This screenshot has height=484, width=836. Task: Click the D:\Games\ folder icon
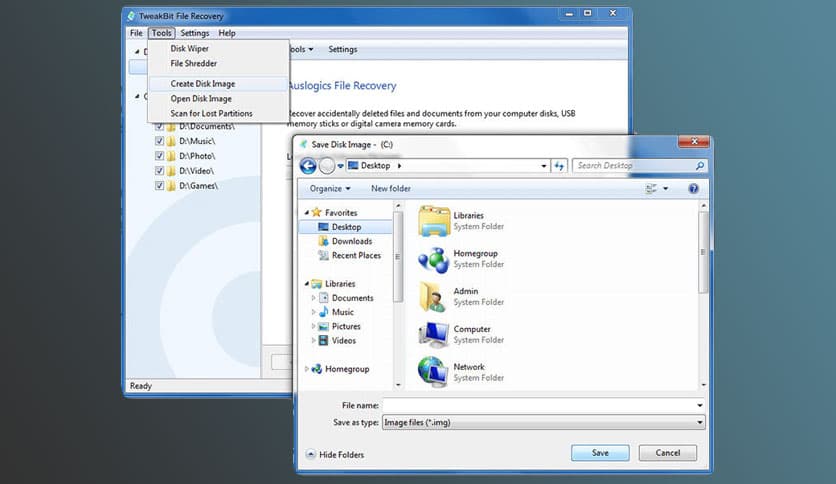coord(171,186)
